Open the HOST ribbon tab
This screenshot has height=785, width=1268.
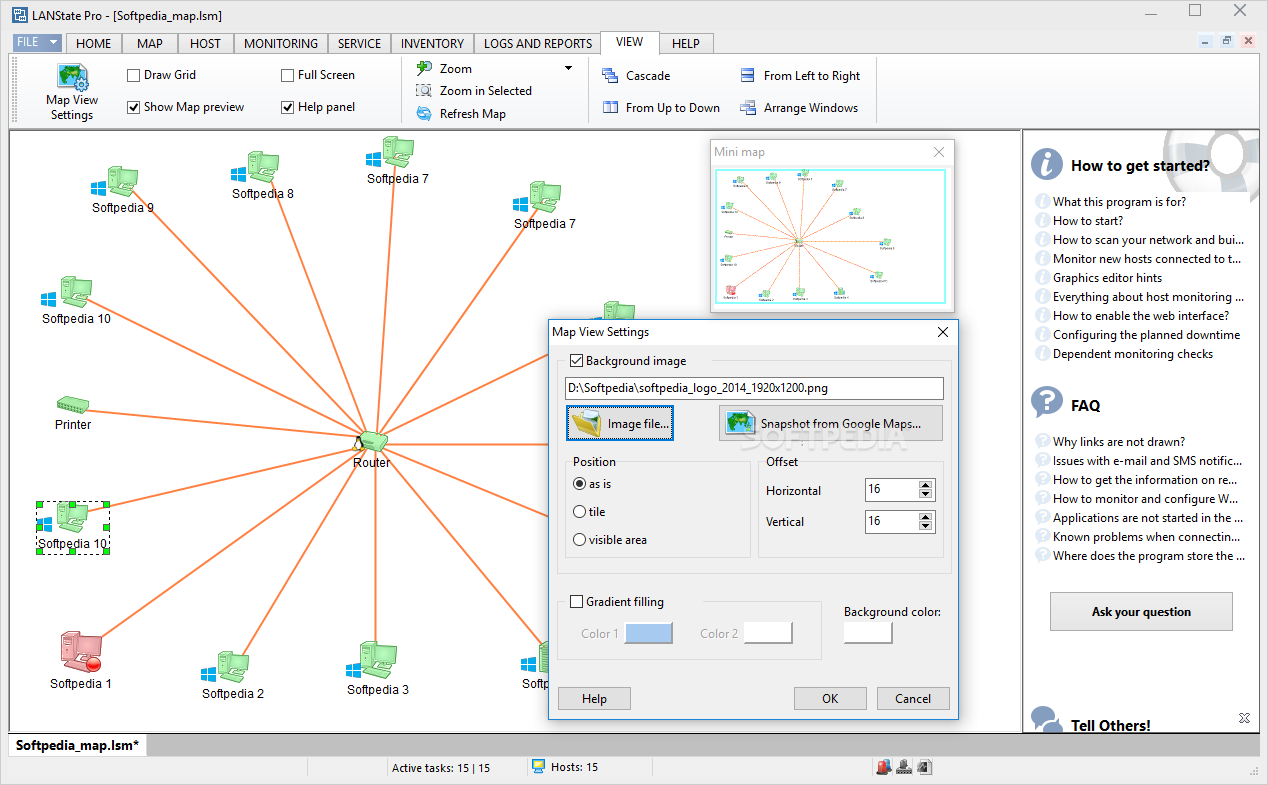pyautogui.click(x=206, y=43)
